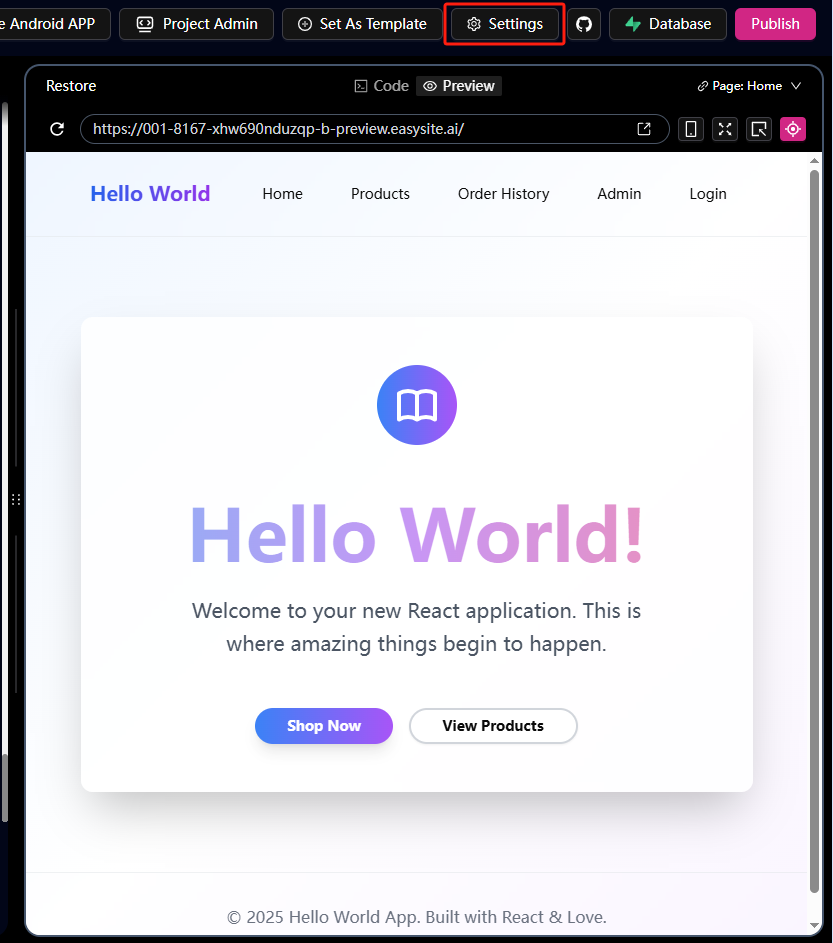Activate the element selector cursor icon

[x=759, y=129]
